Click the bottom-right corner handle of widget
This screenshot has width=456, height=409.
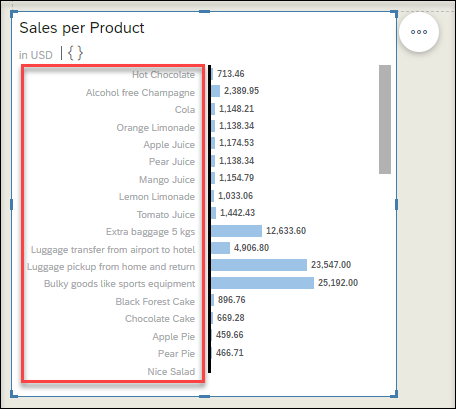394,394
